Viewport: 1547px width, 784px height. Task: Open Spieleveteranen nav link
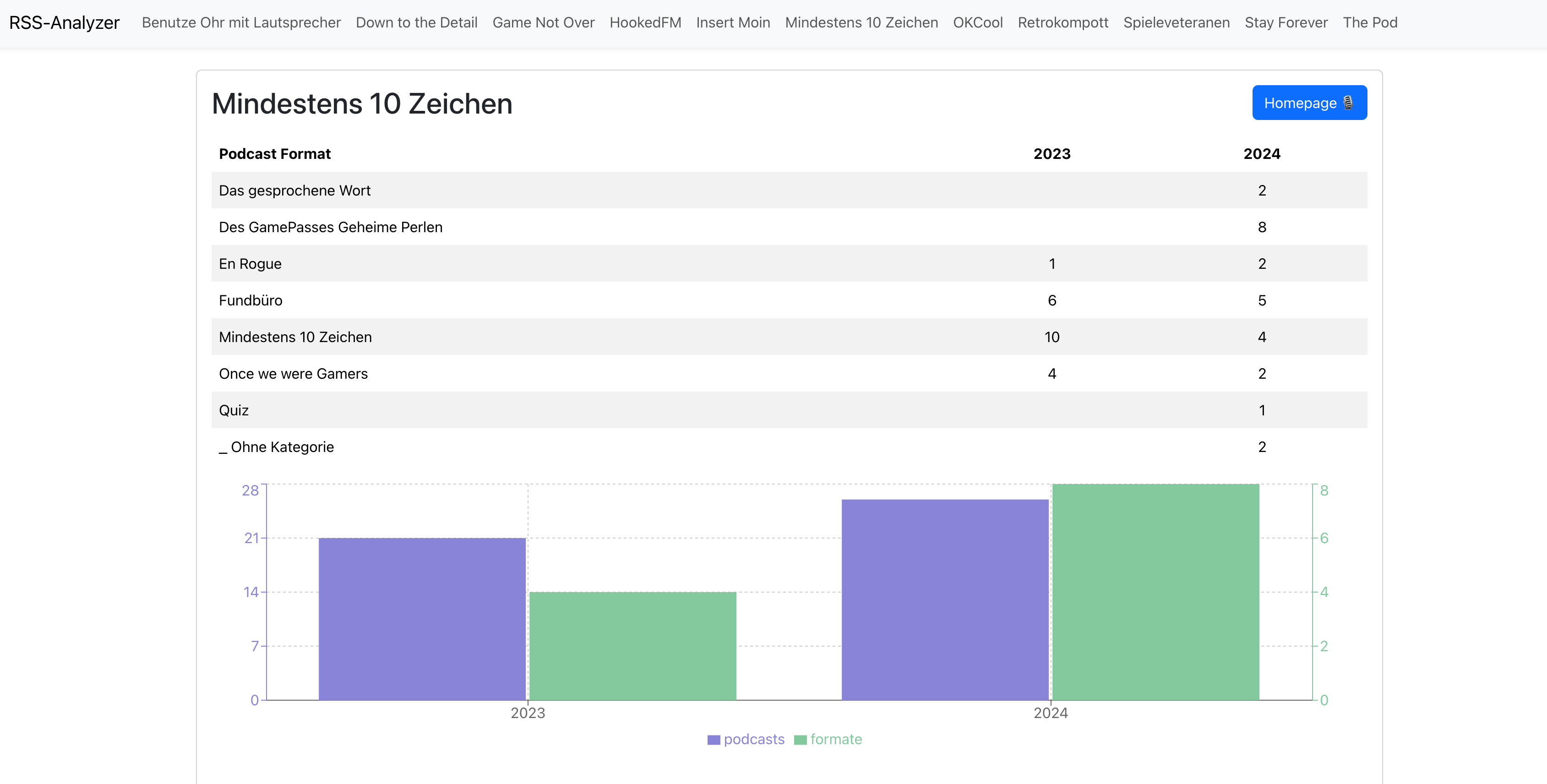(x=1176, y=23)
